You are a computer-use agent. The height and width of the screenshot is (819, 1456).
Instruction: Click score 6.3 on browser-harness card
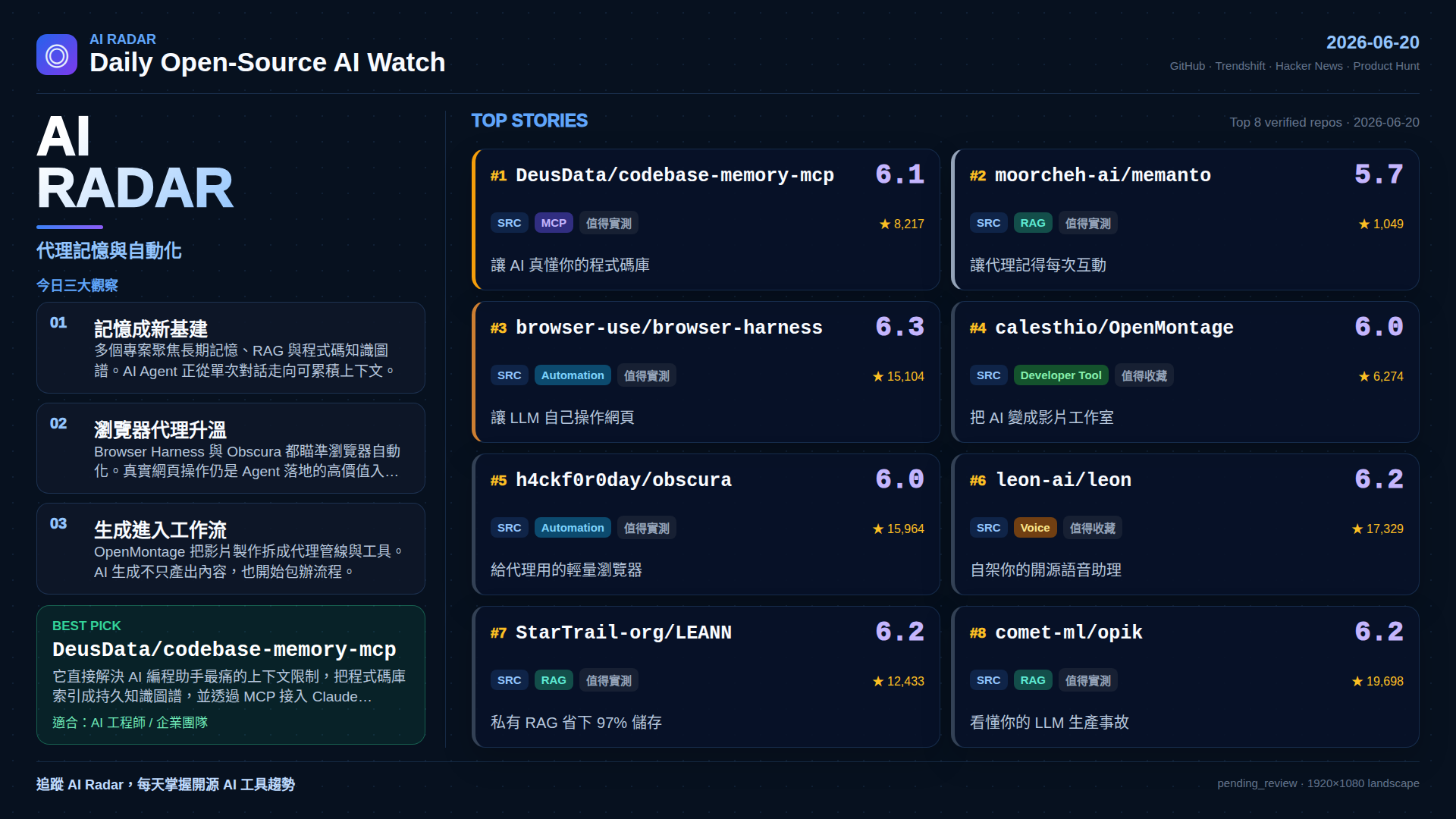point(899,328)
